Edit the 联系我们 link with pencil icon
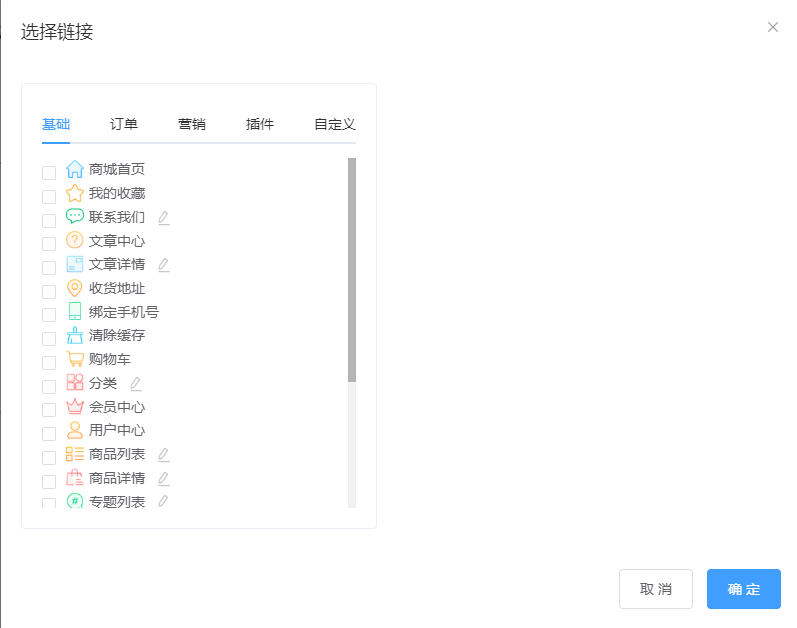Viewport: 797px width, 628px height. 163,217
